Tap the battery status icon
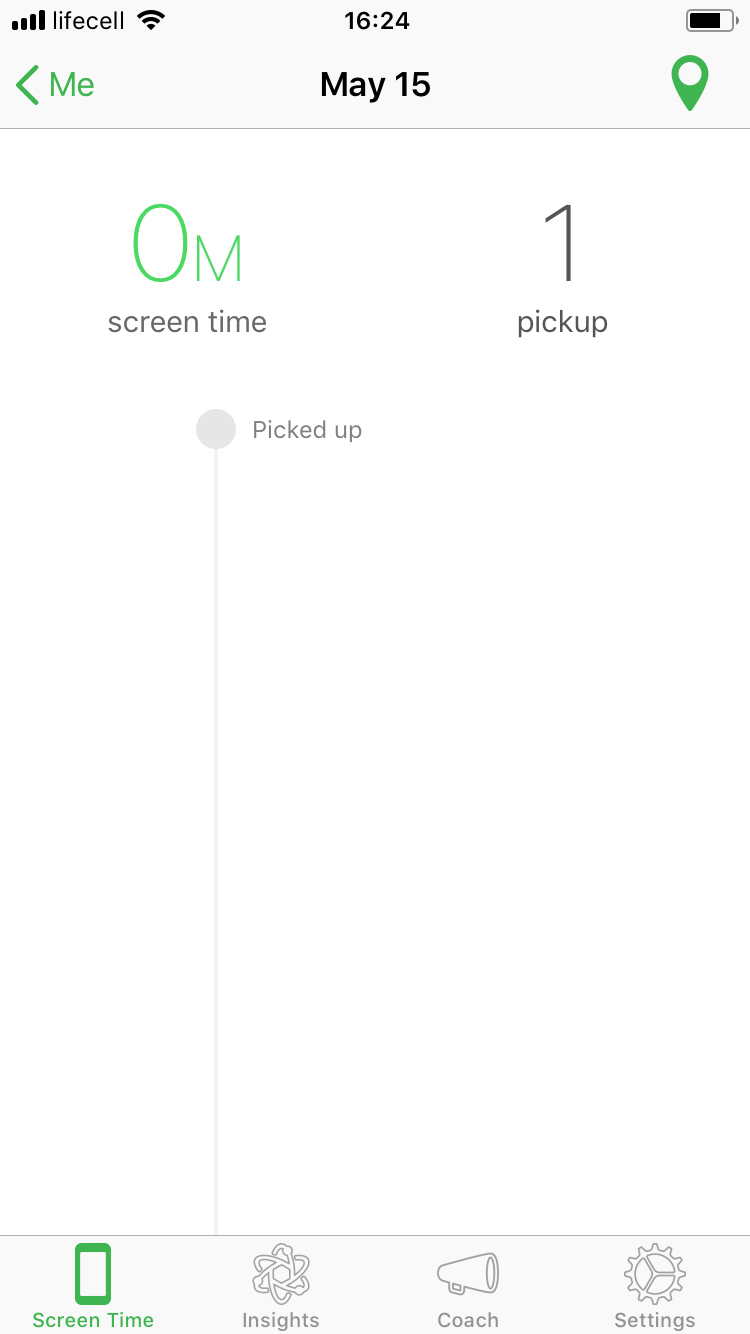This screenshot has height=1334, width=750. click(710, 21)
